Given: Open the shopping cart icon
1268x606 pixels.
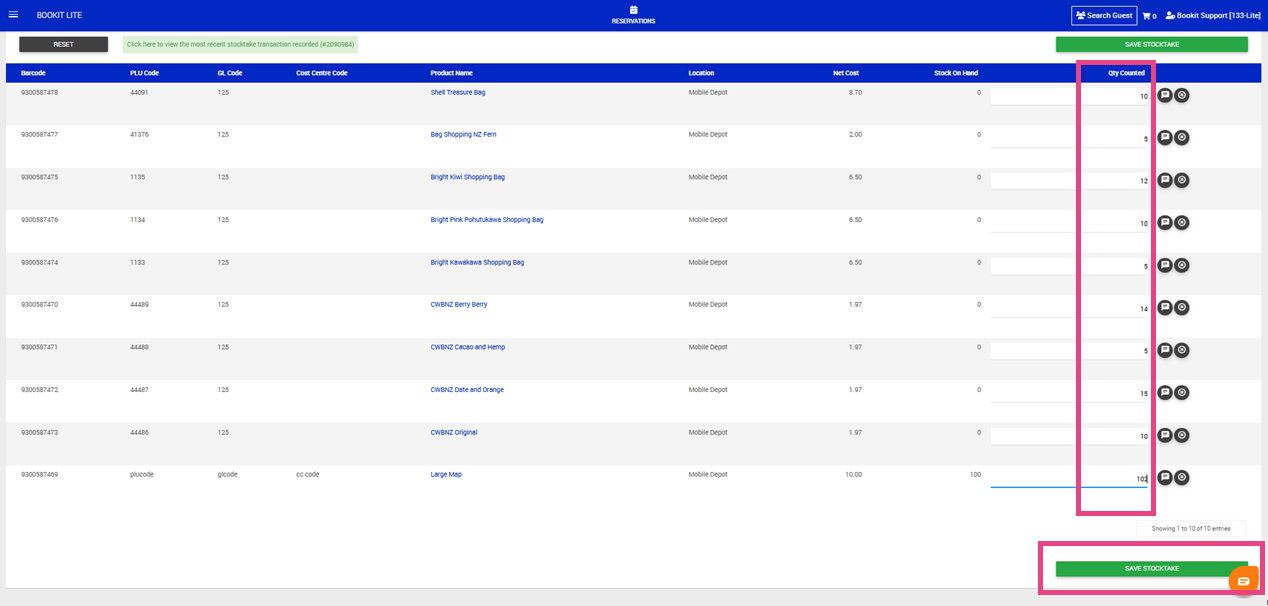Looking at the screenshot, I should coord(1149,15).
